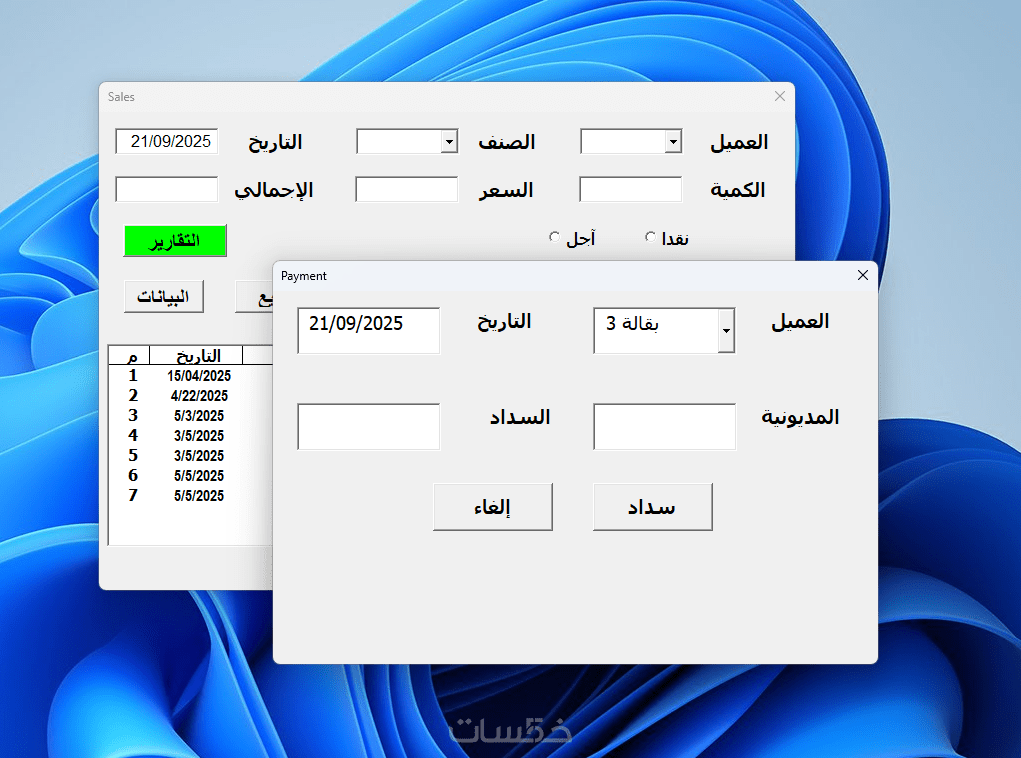The height and width of the screenshot is (758, 1021).
Task: Click the م column header in list
Action: tap(130, 356)
